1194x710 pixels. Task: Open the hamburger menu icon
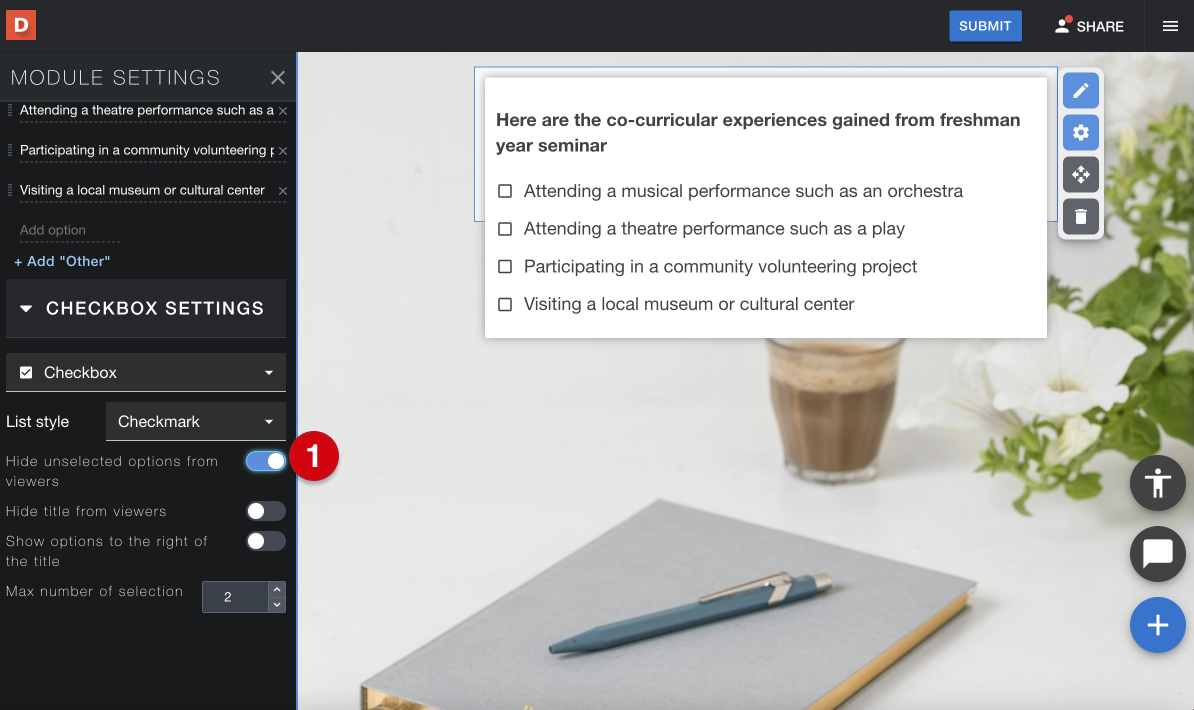tap(1170, 26)
